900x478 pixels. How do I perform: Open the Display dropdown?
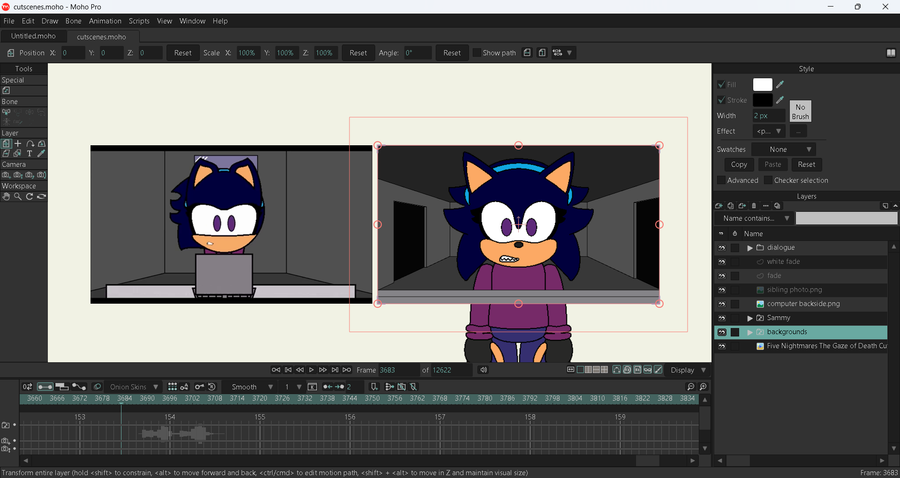point(688,370)
